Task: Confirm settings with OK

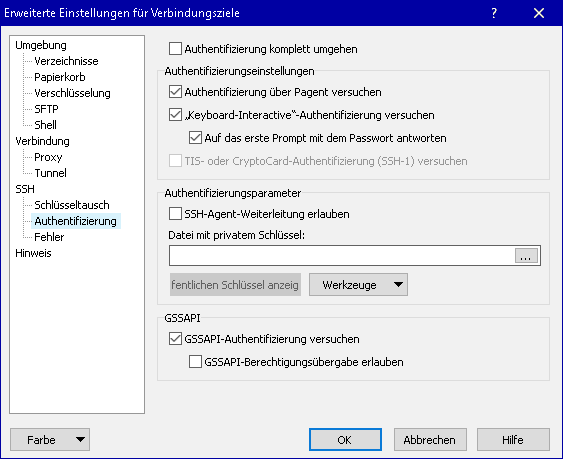Action: tap(345, 440)
